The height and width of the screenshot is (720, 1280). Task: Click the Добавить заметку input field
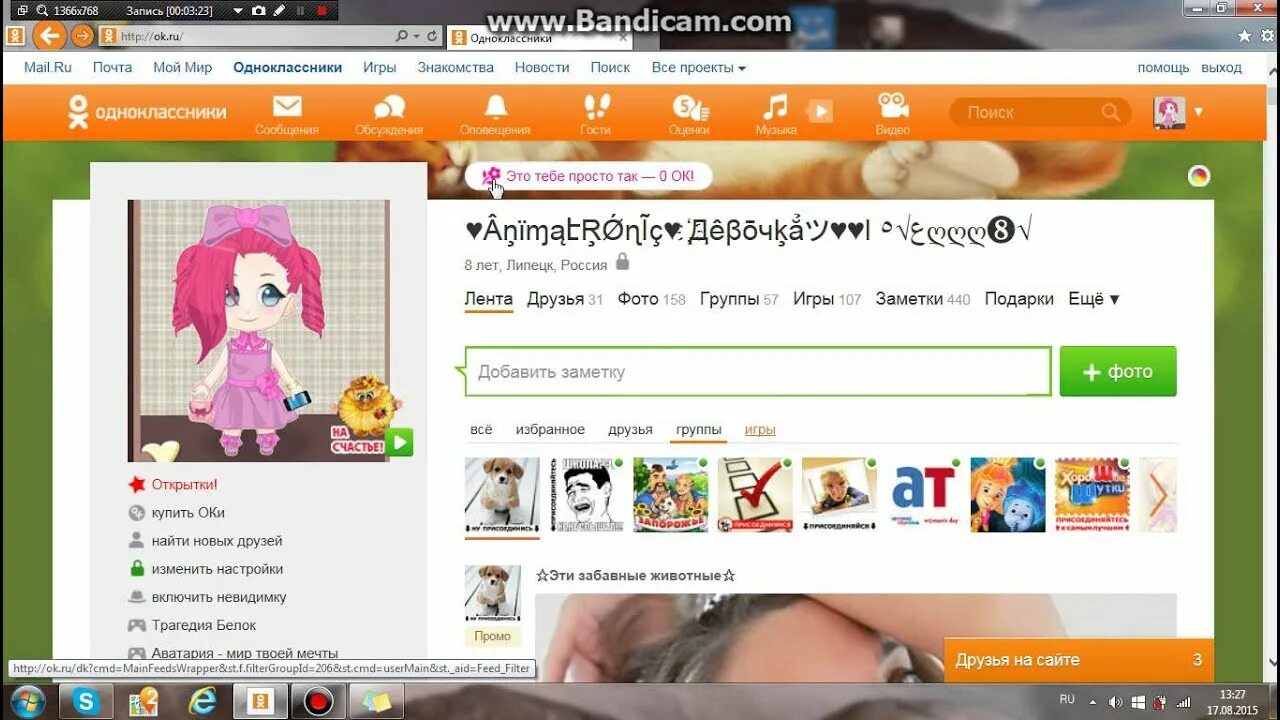(x=758, y=372)
